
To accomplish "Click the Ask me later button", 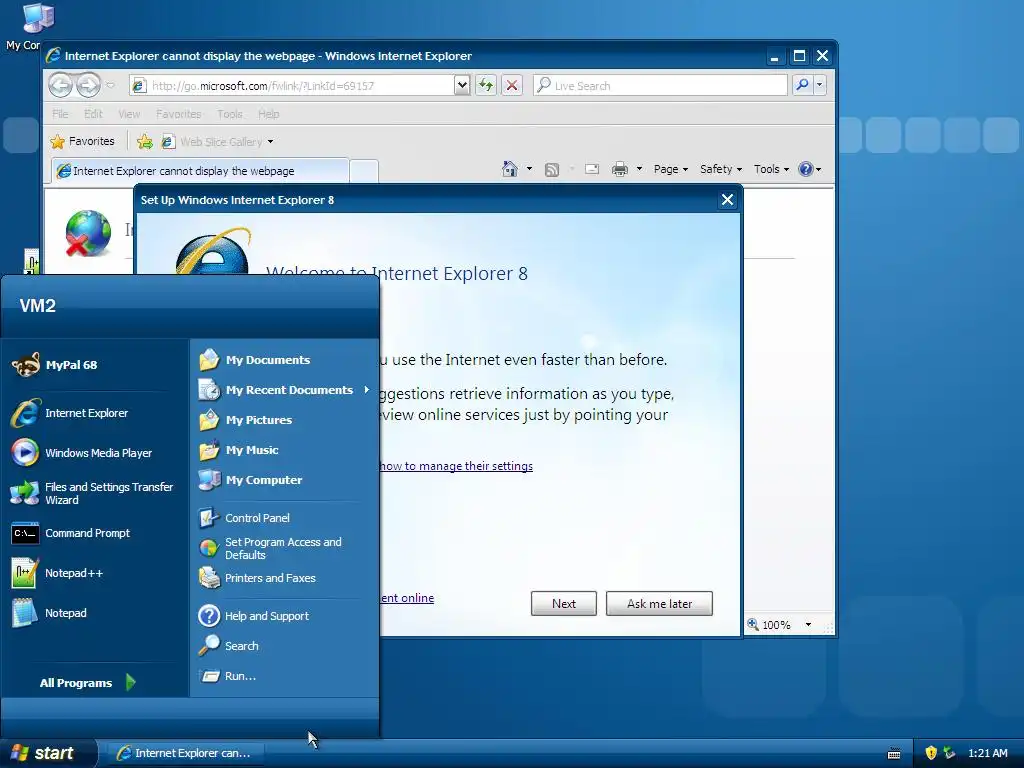I will click(x=659, y=603).
